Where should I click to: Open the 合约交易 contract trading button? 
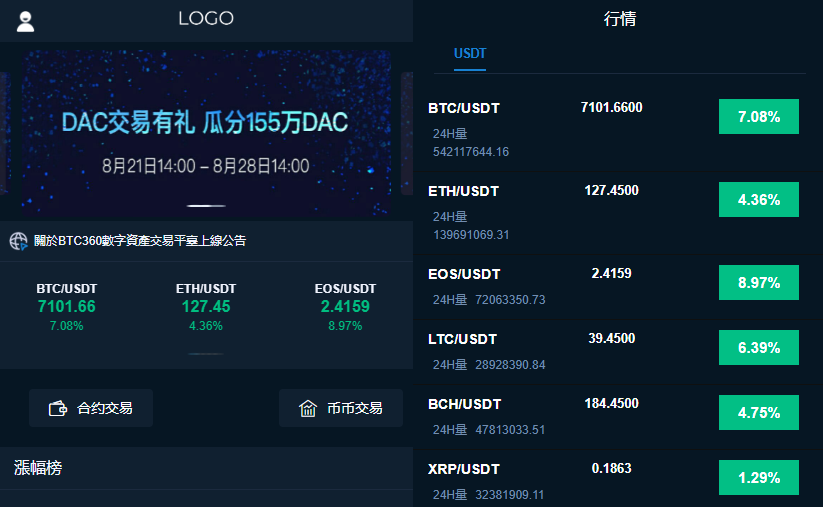pyautogui.click(x=91, y=408)
